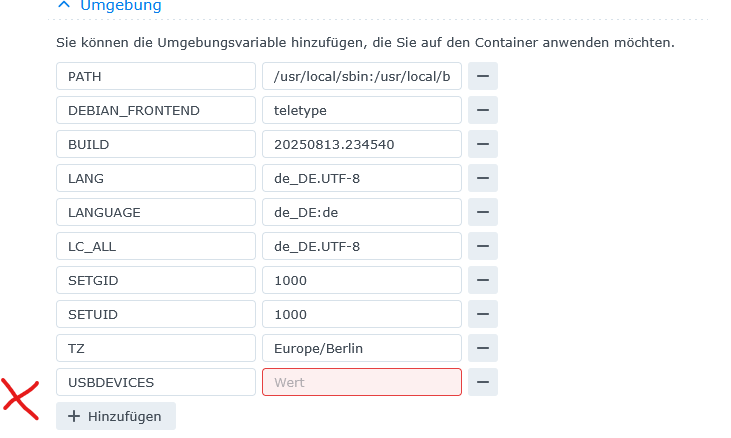The width and height of the screenshot is (731, 438).
Task: Delete the TZ variable row
Action: tap(483, 348)
